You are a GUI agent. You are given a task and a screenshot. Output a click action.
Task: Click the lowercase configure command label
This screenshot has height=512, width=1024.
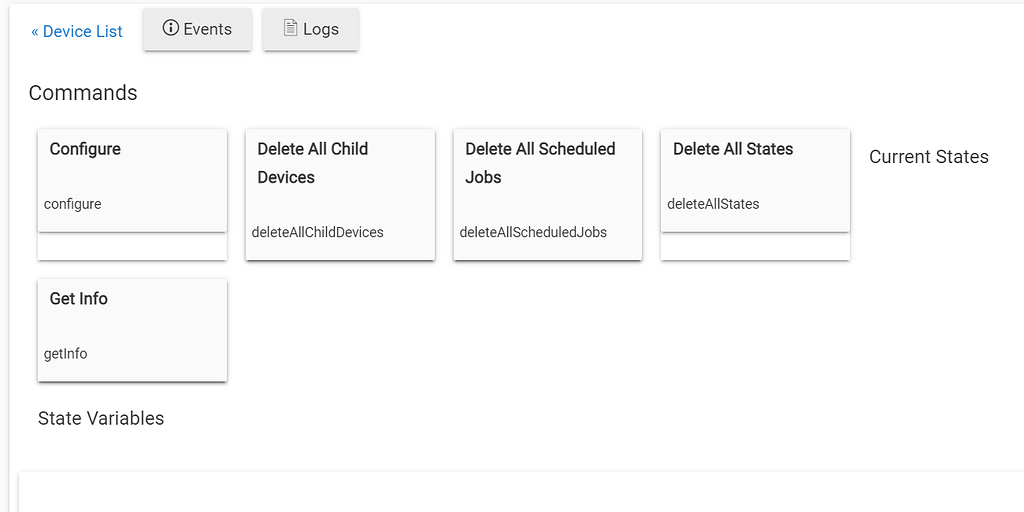[72, 204]
